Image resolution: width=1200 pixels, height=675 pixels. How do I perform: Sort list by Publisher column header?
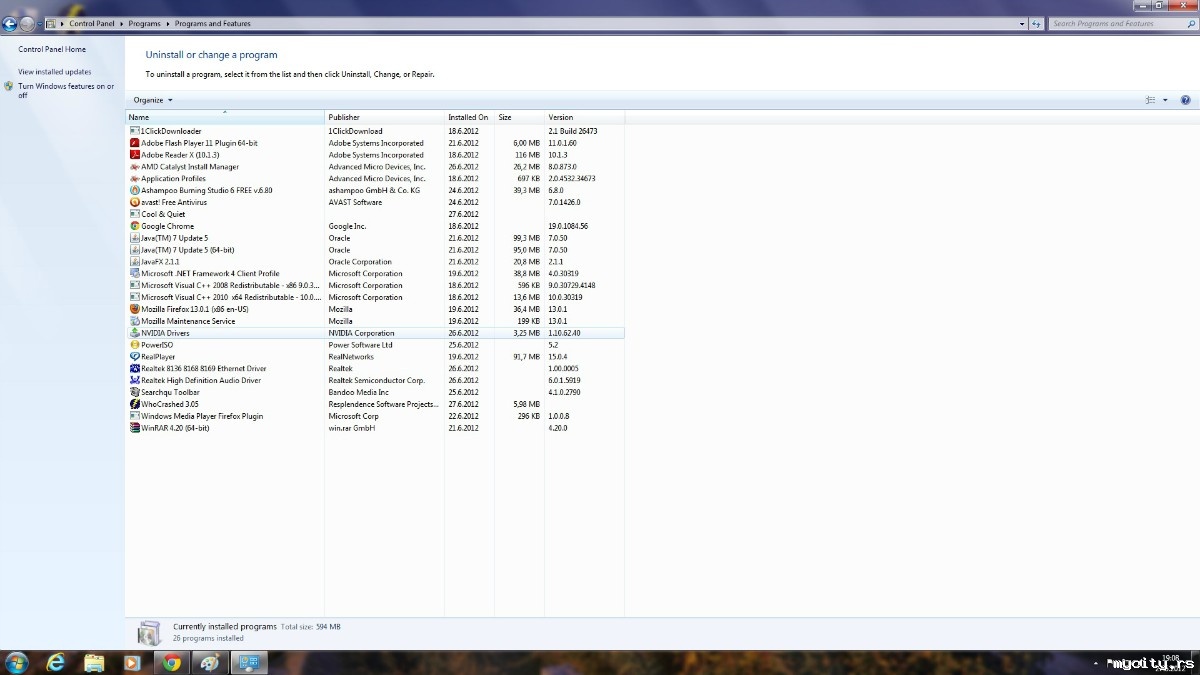coord(384,117)
